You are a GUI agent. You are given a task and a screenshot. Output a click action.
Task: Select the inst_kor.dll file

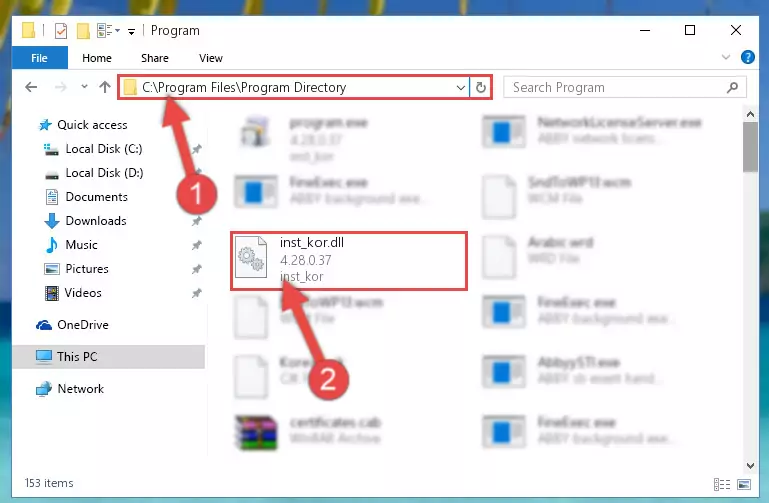point(349,261)
